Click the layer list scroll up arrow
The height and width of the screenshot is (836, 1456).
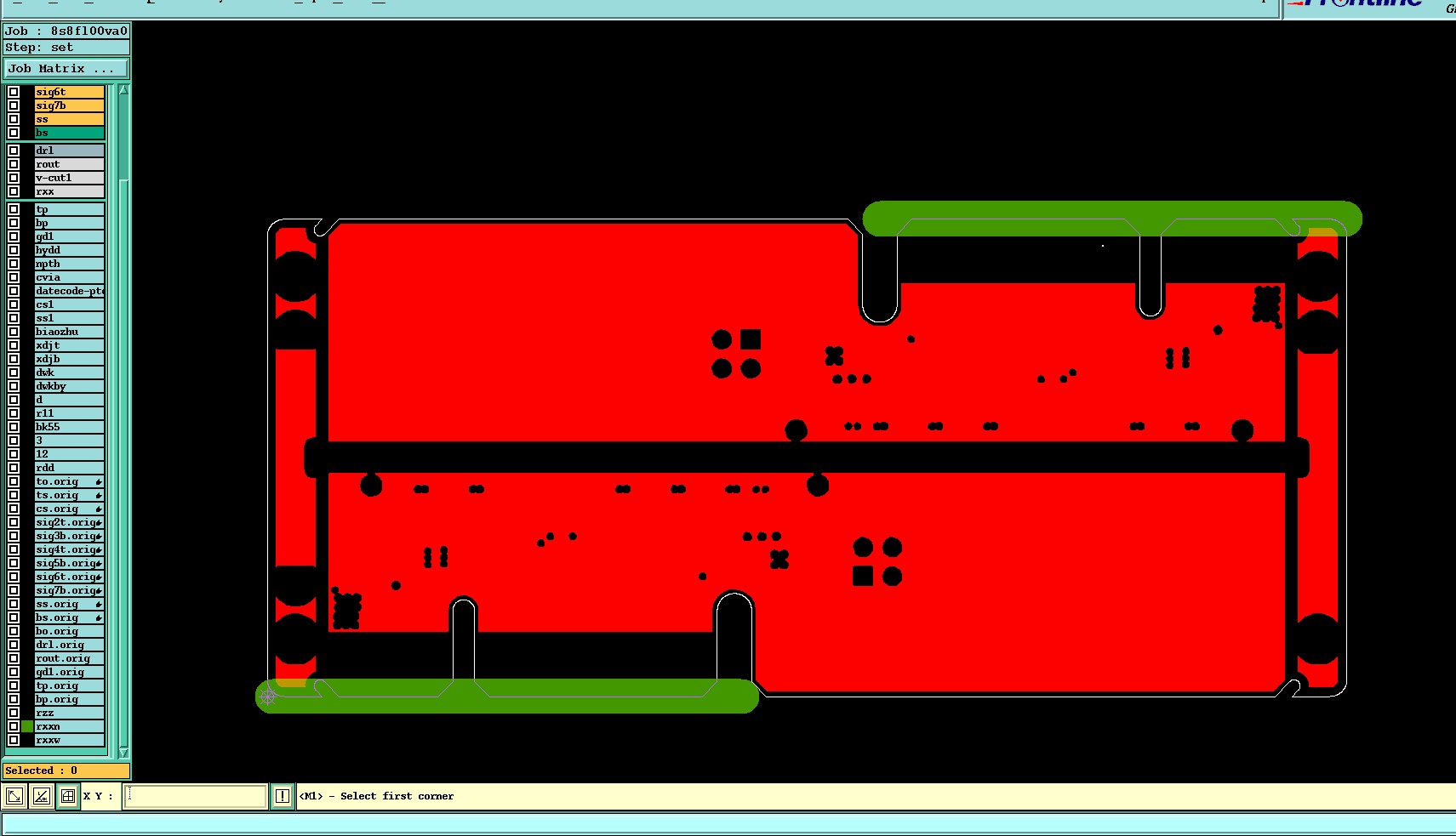tap(123, 89)
